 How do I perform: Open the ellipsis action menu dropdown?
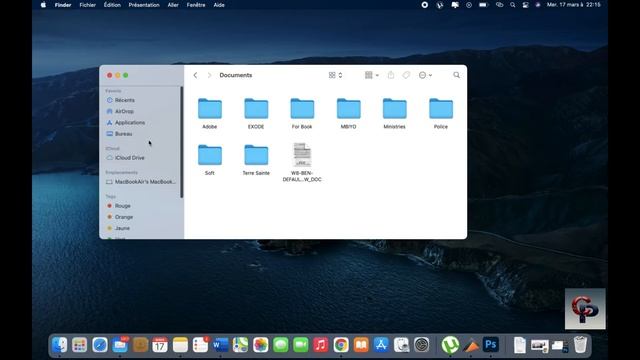(x=425, y=75)
